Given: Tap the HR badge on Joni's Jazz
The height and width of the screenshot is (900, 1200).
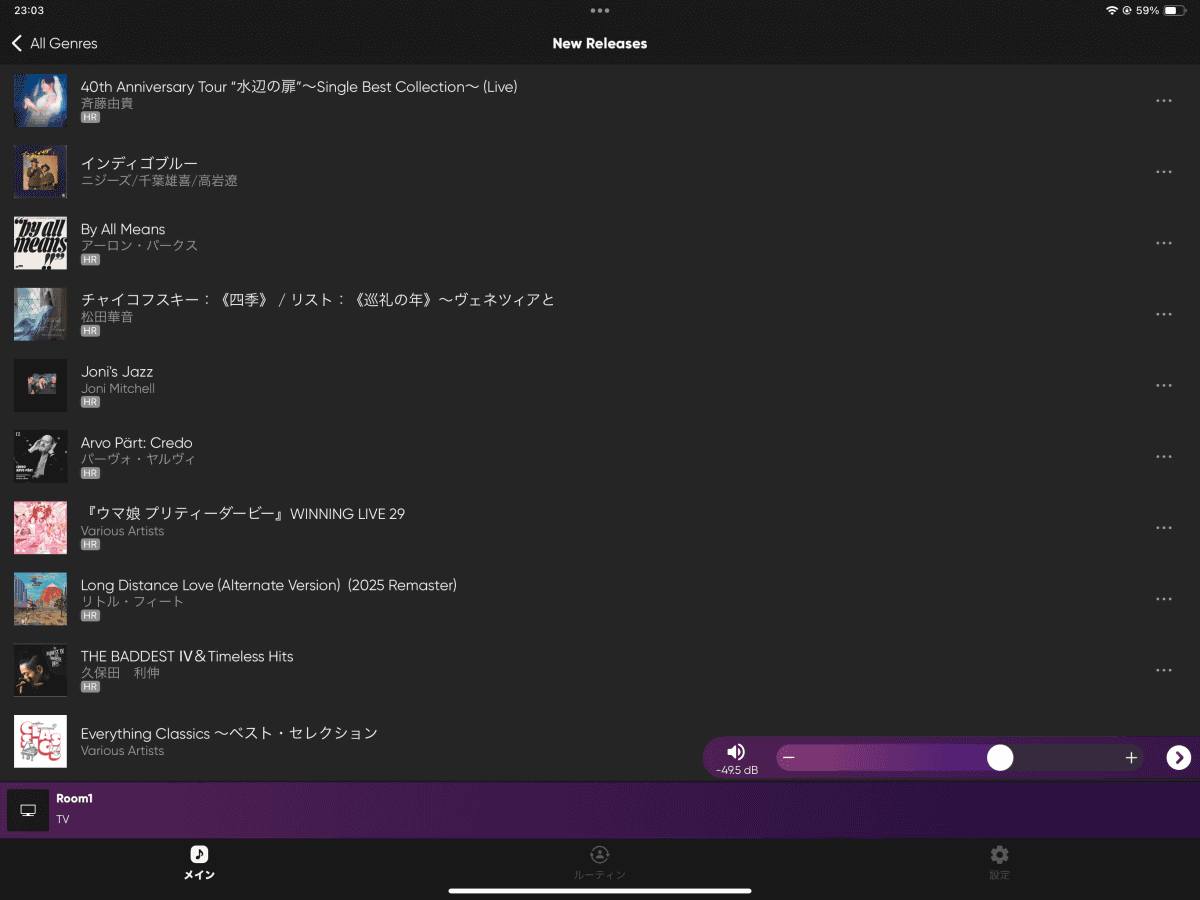Looking at the screenshot, I should click(x=90, y=402).
